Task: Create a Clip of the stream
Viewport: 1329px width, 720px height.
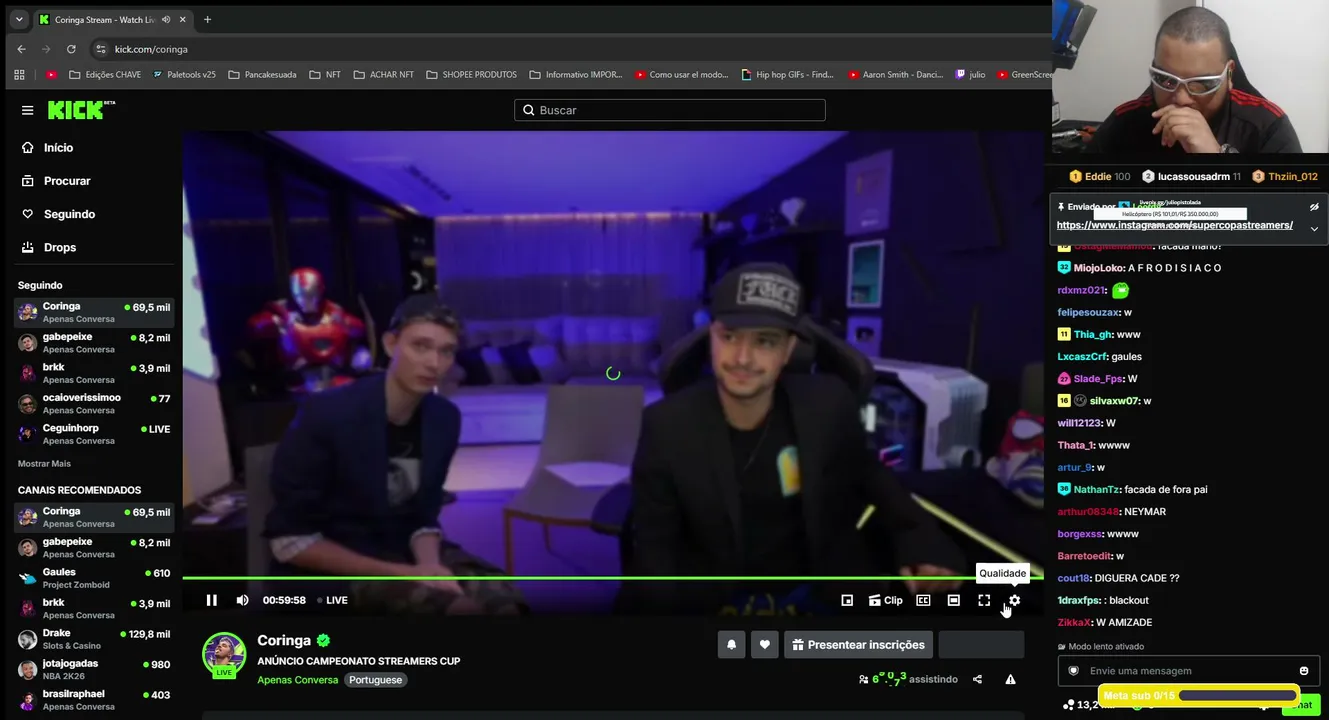Action: click(x=885, y=600)
